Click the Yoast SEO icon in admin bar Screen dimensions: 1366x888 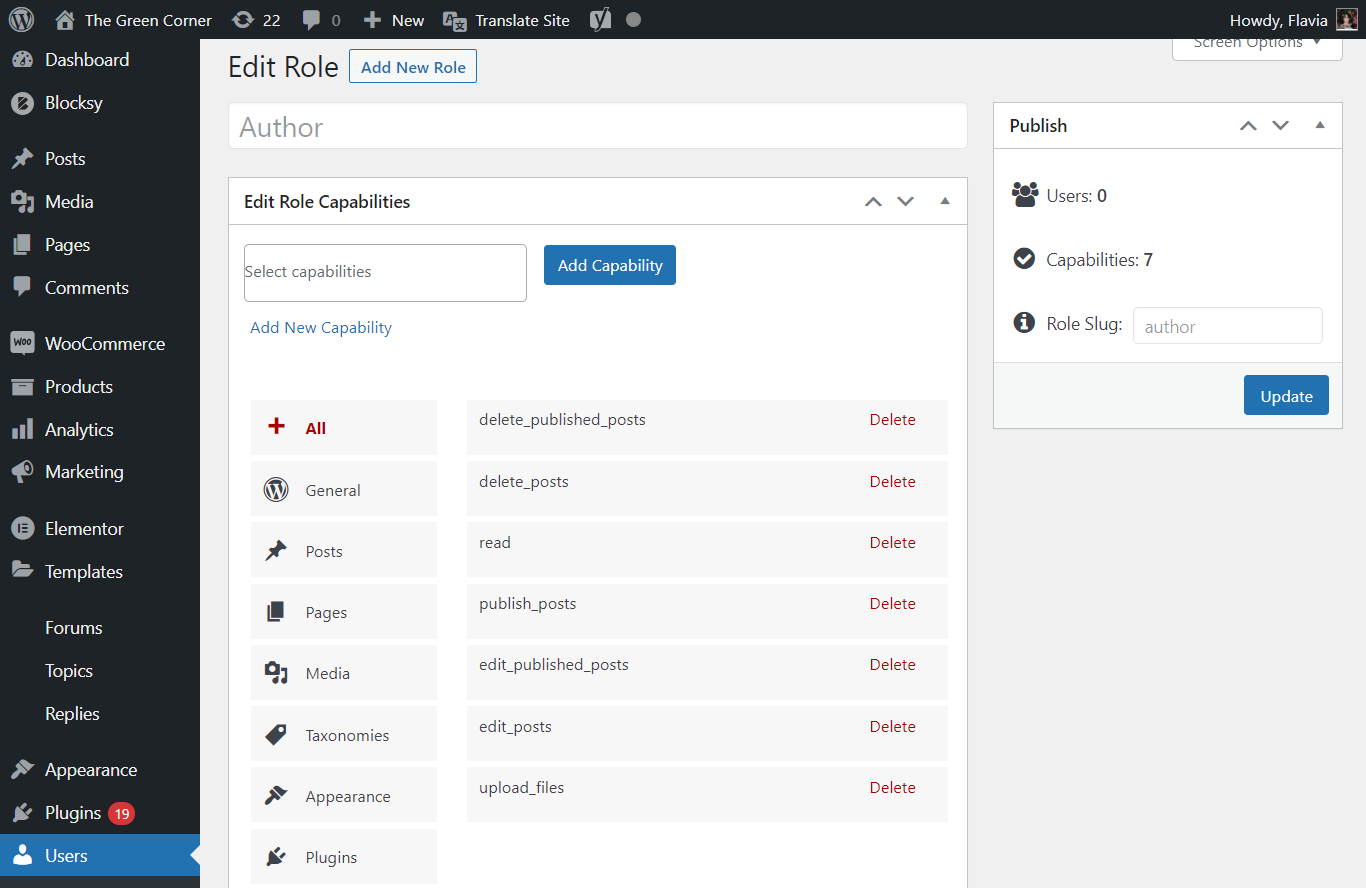(600, 20)
